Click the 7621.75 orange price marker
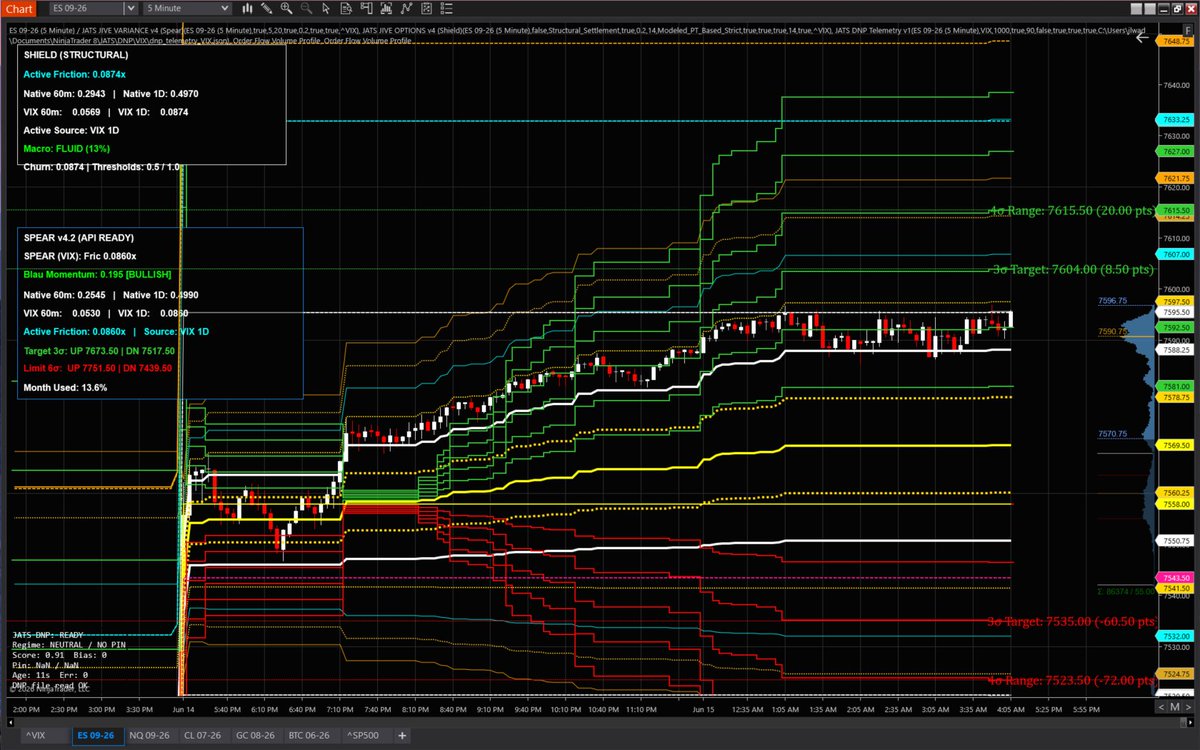 click(x=1175, y=178)
